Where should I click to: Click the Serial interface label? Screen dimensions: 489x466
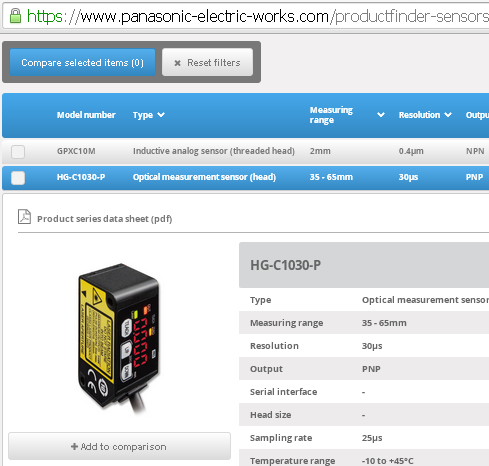[284, 392]
